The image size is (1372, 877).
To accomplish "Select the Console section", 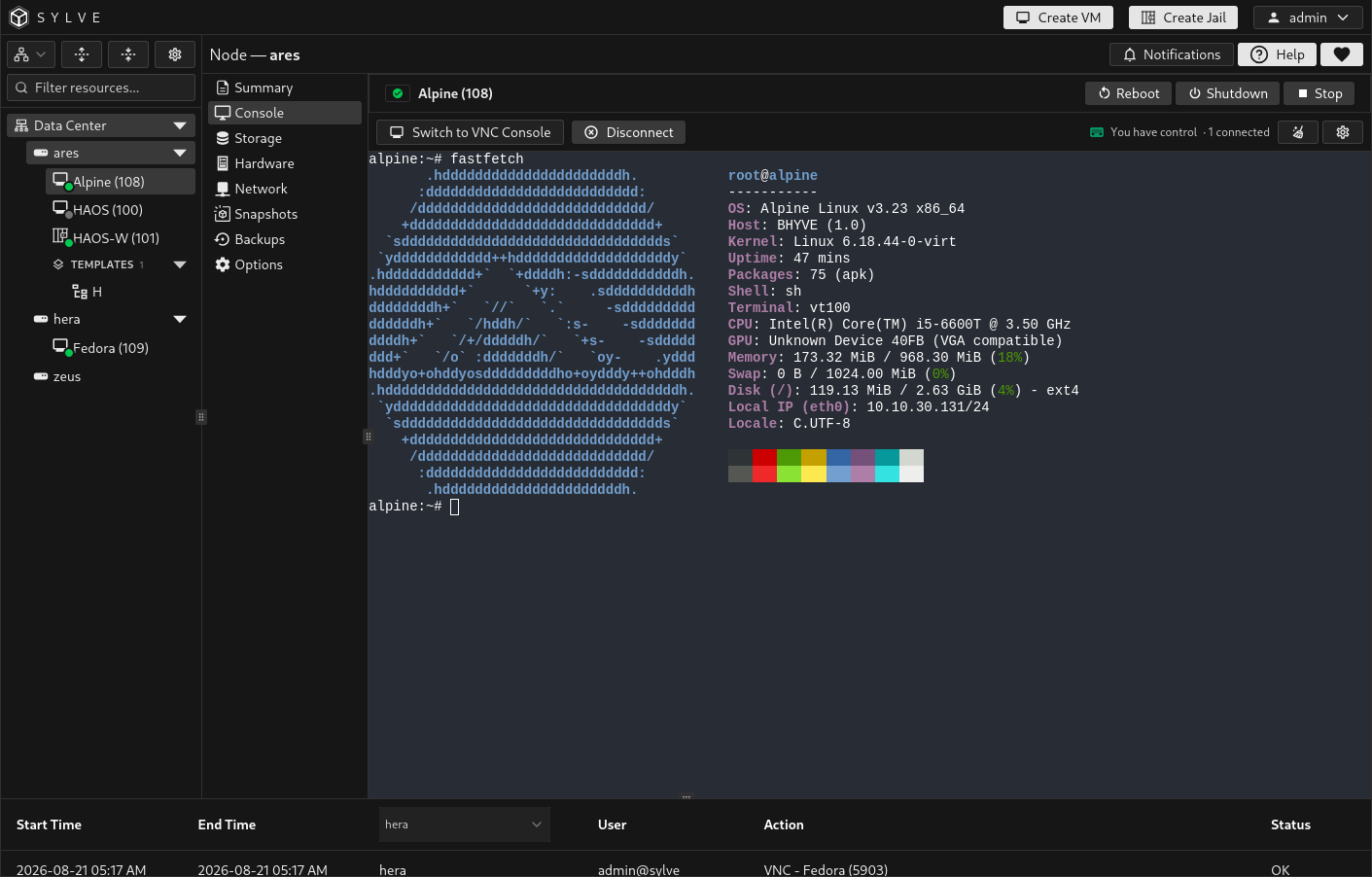I will tap(285, 113).
